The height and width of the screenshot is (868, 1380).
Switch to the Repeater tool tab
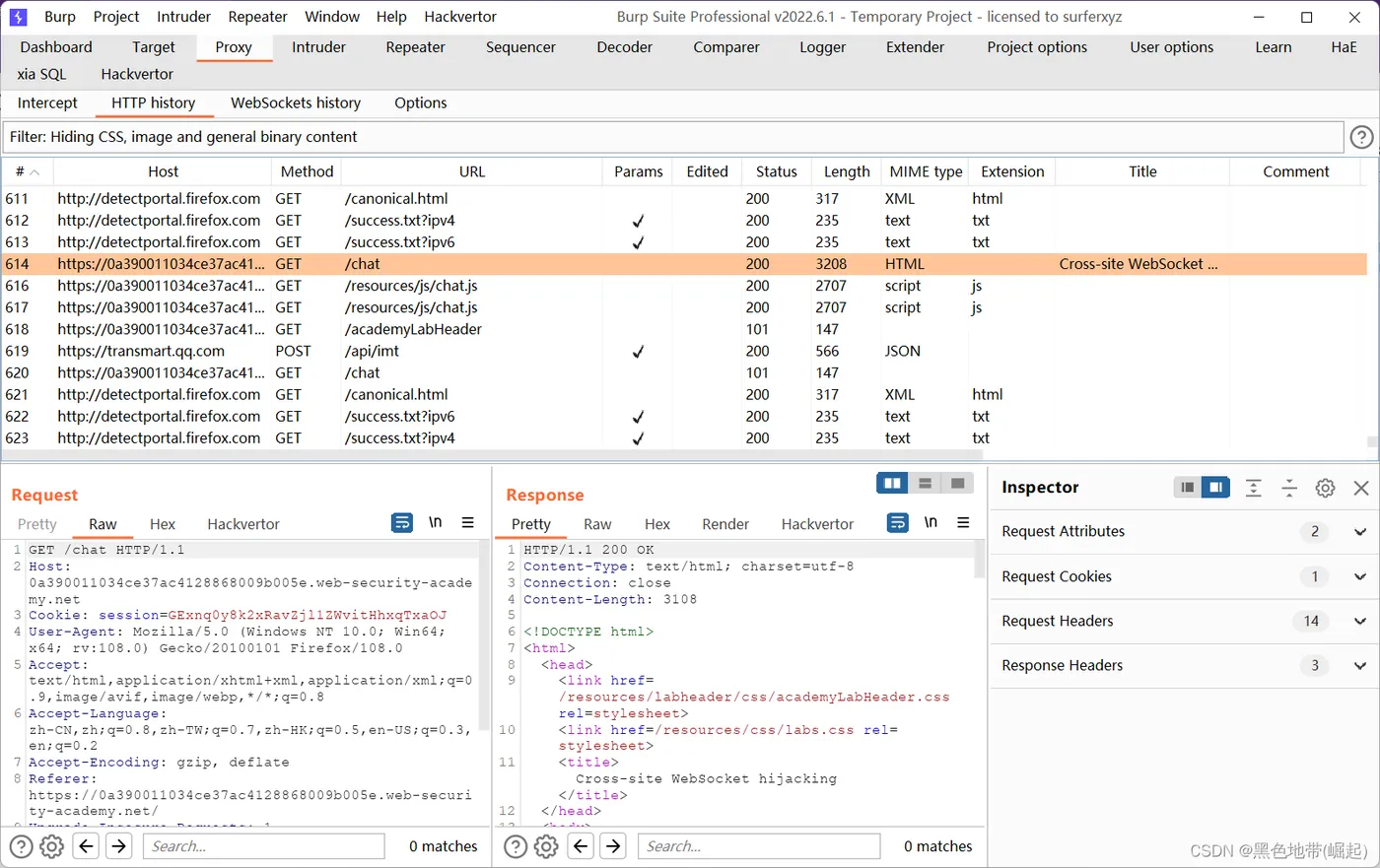point(415,47)
